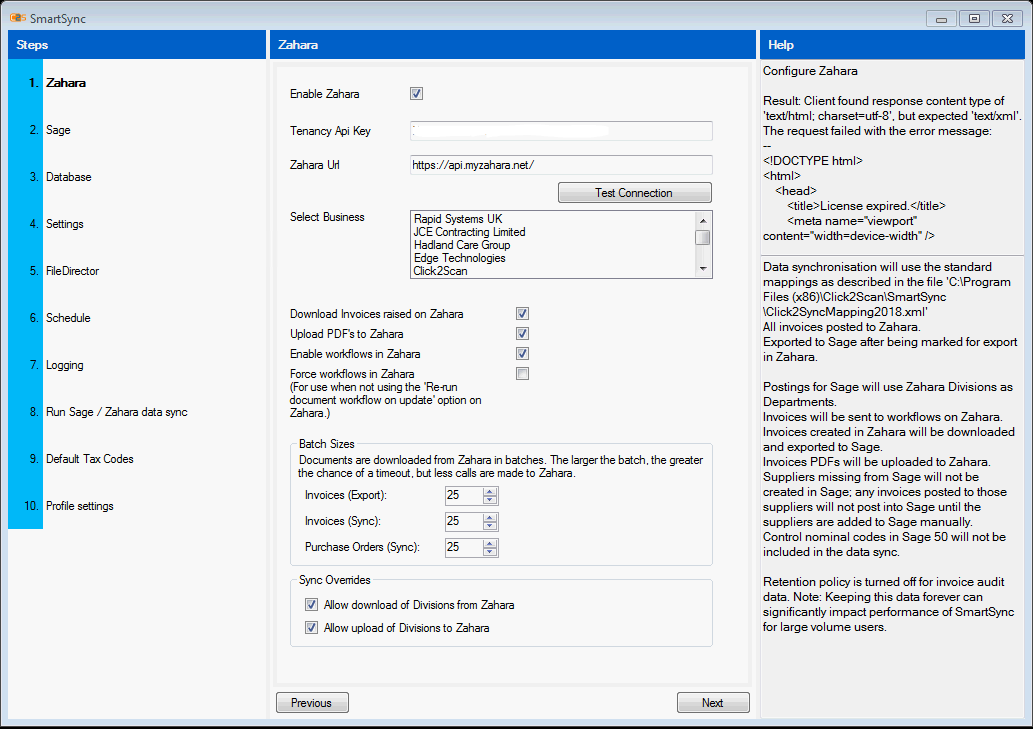Toggle Upload PDF's to Zahara checkbox
1033x729 pixels.
pyautogui.click(x=522, y=333)
